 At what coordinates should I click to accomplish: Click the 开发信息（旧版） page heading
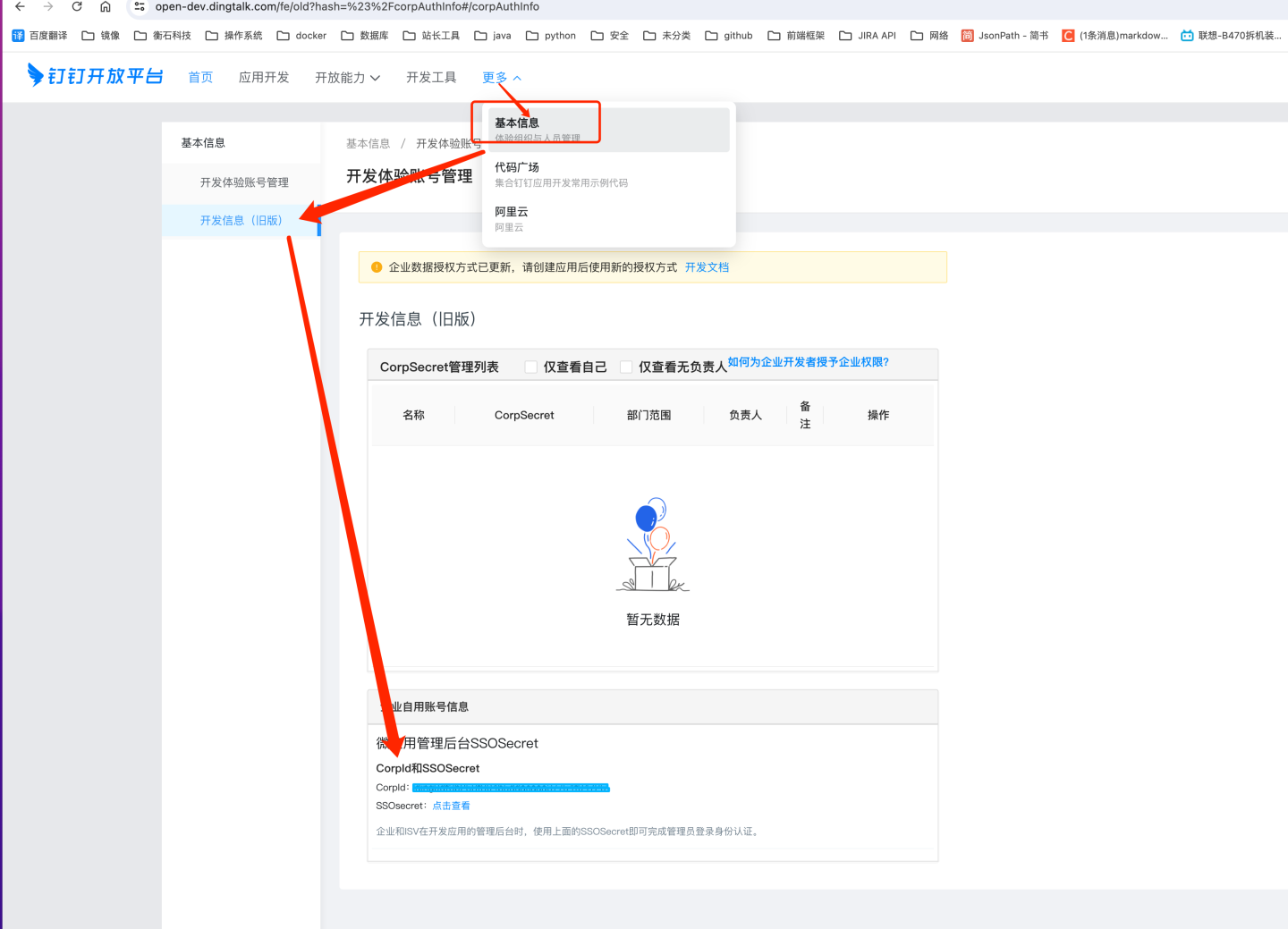pos(417,319)
